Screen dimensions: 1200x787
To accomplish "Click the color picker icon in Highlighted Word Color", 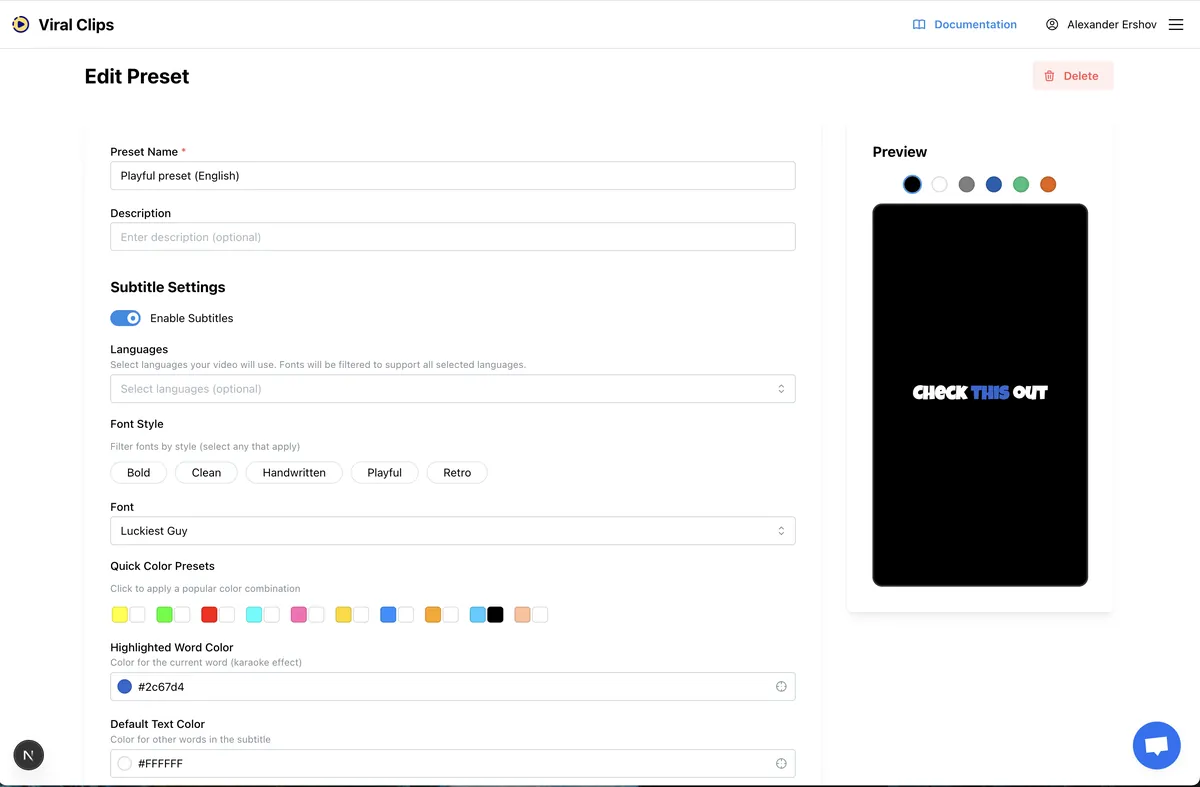I will 781,686.
